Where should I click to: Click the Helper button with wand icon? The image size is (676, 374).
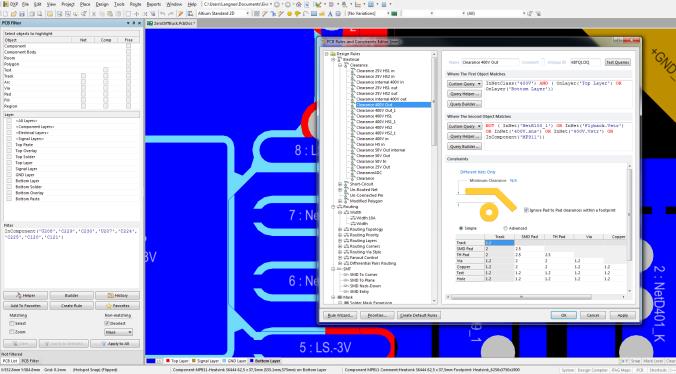click(25, 296)
